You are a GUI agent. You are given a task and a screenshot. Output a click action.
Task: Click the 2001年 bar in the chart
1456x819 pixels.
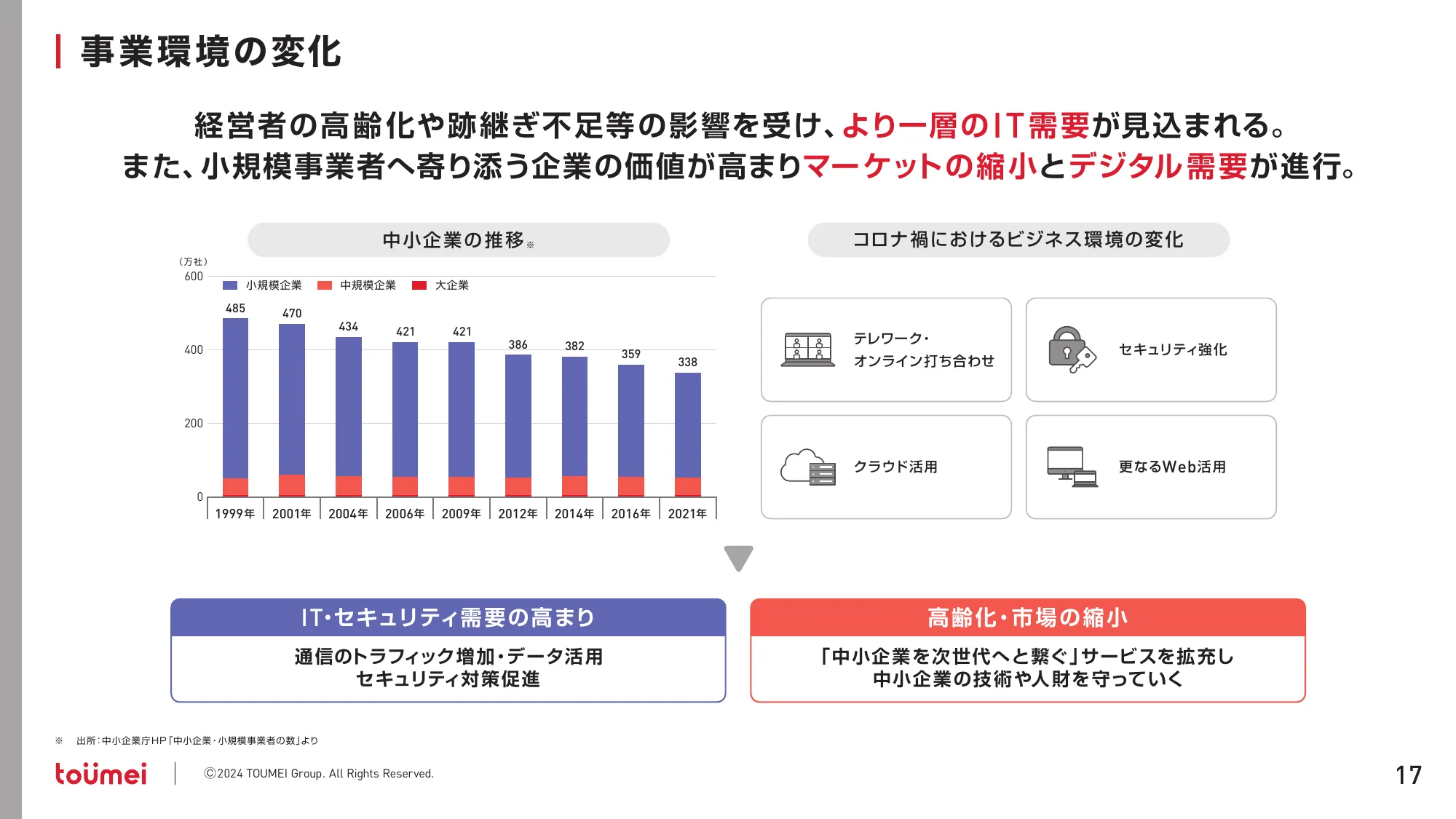click(x=292, y=411)
